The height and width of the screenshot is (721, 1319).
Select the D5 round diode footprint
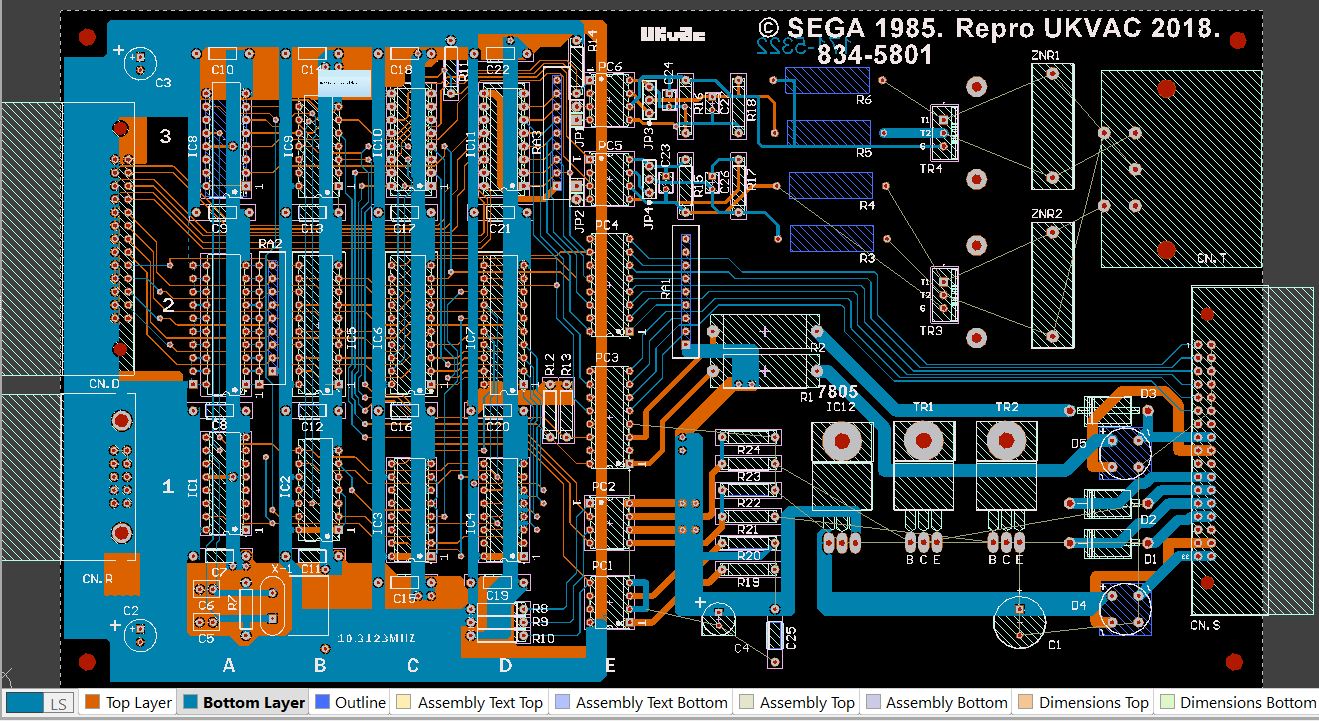[1125, 452]
